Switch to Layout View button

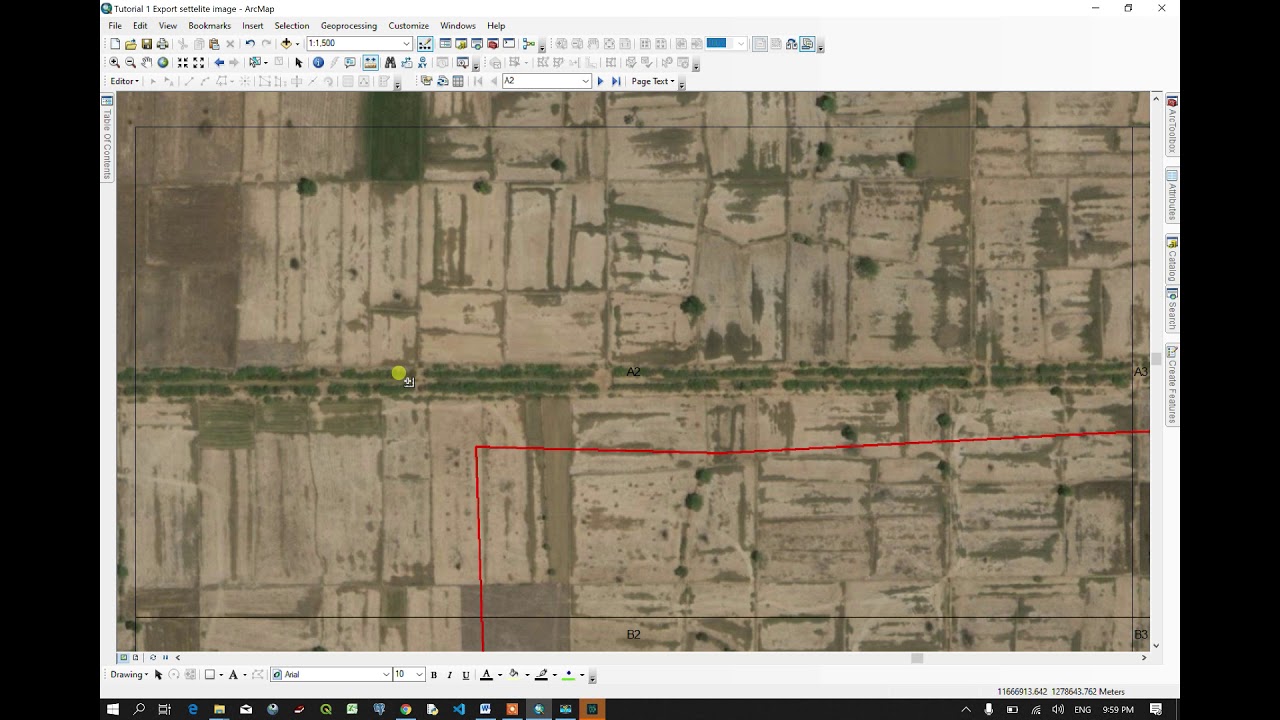click(135, 657)
